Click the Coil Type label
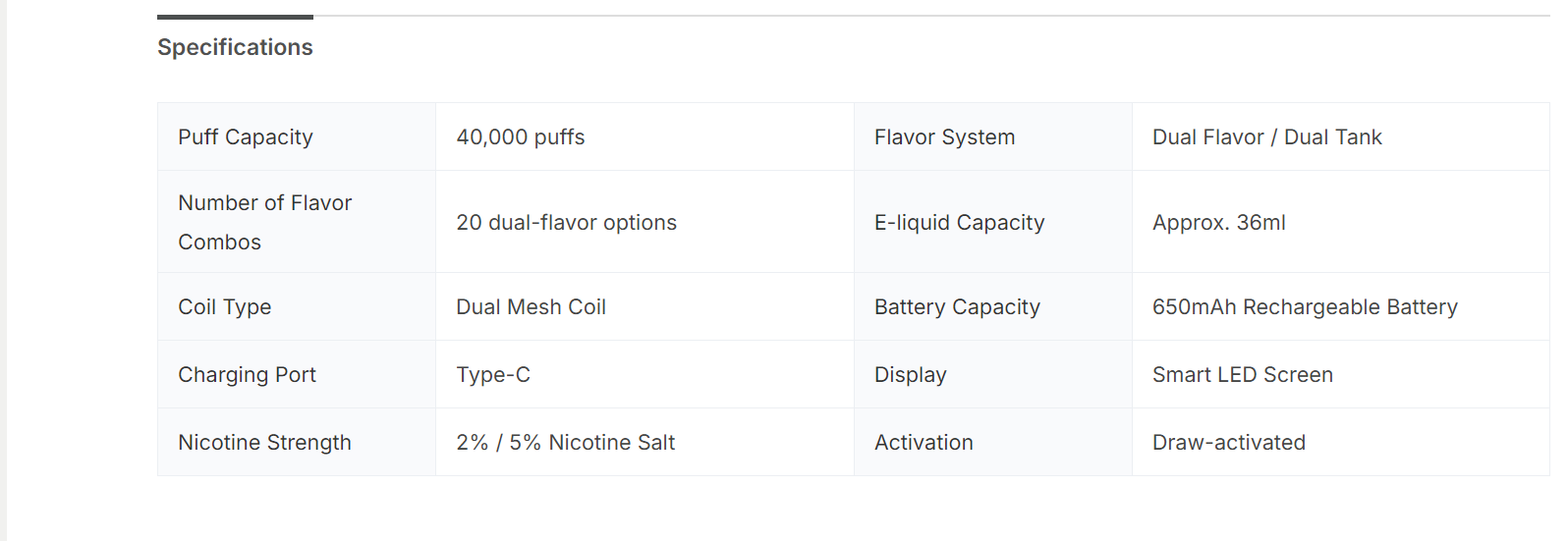The image size is (1568, 541). pyautogui.click(x=224, y=307)
